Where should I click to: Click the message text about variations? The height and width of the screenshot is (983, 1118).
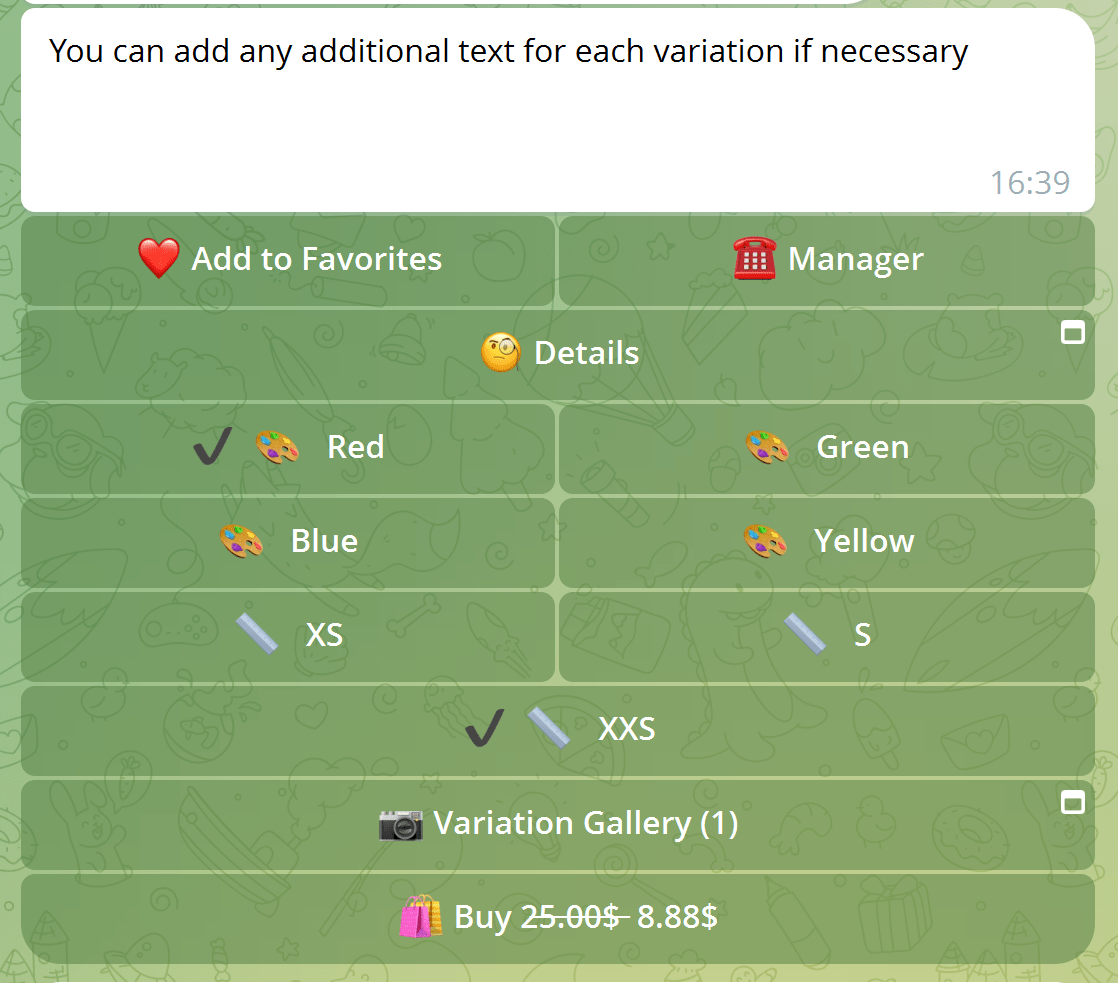(508, 51)
